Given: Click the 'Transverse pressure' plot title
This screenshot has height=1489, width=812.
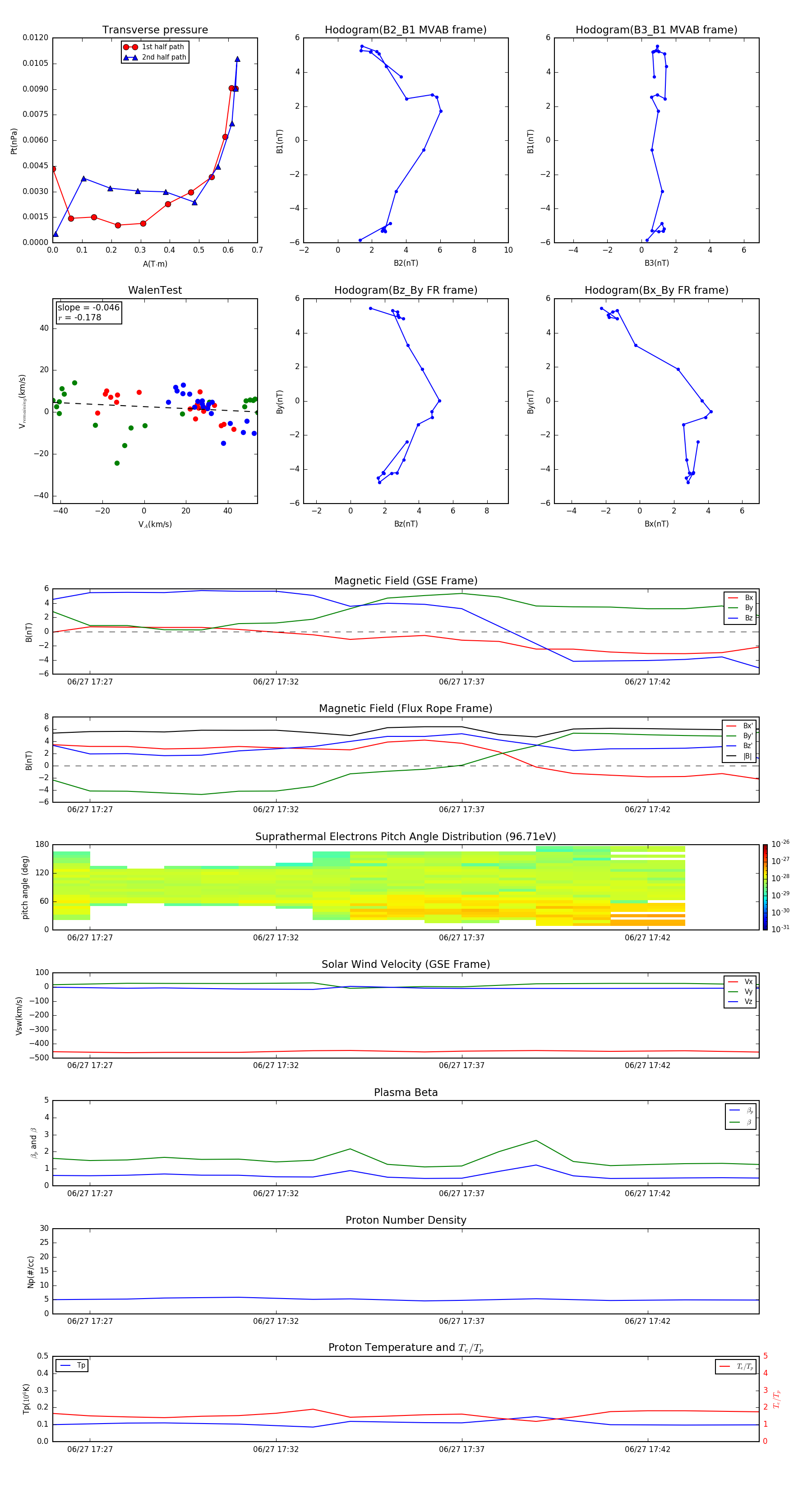Looking at the screenshot, I should (155, 30).
